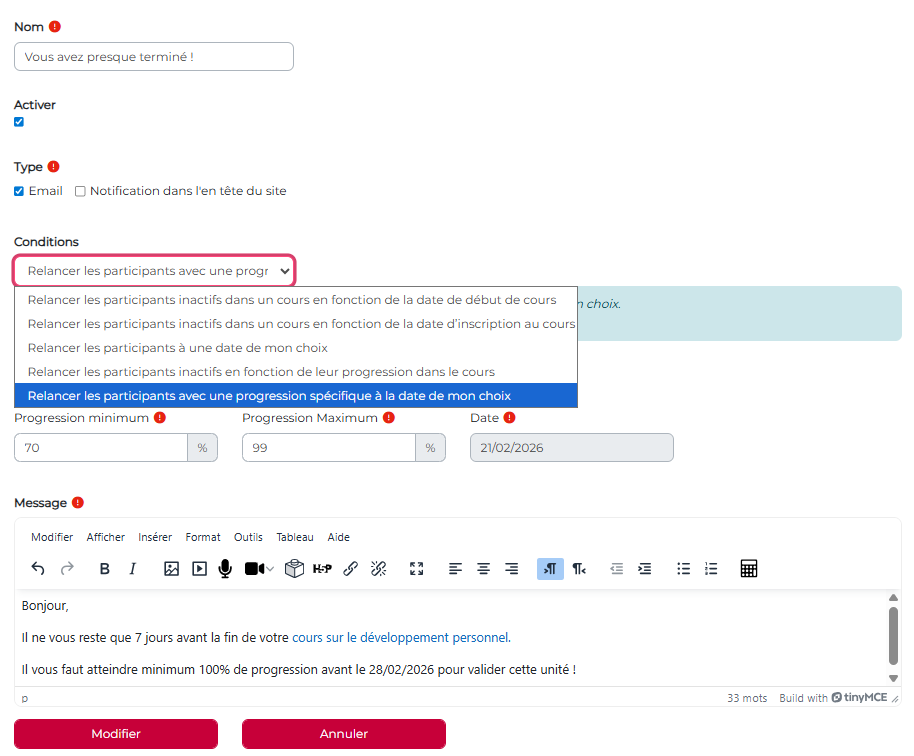Click the Bold formatting icon
914x756 pixels.
coord(105,569)
